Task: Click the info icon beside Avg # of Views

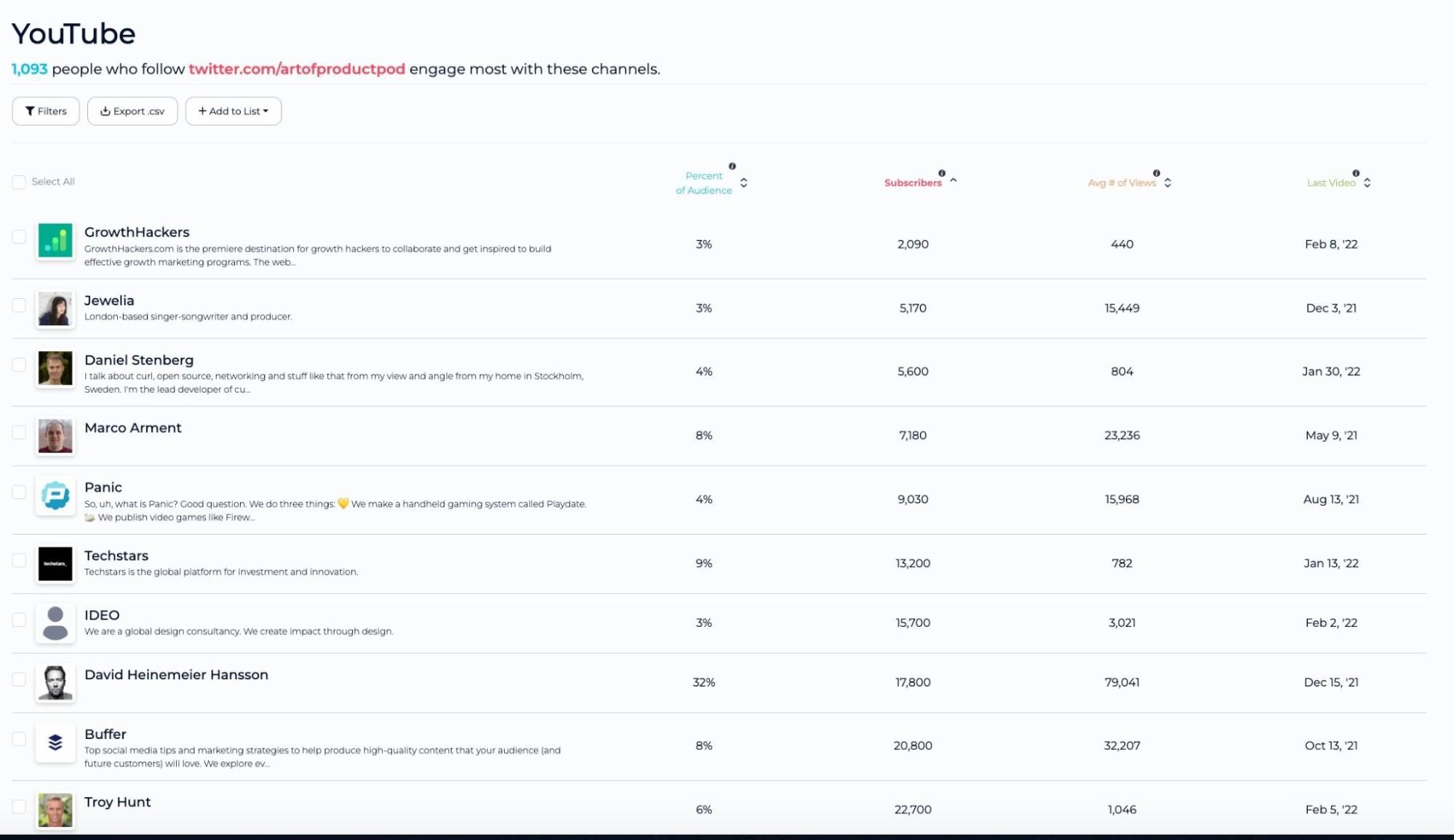Action: (x=1156, y=173)
